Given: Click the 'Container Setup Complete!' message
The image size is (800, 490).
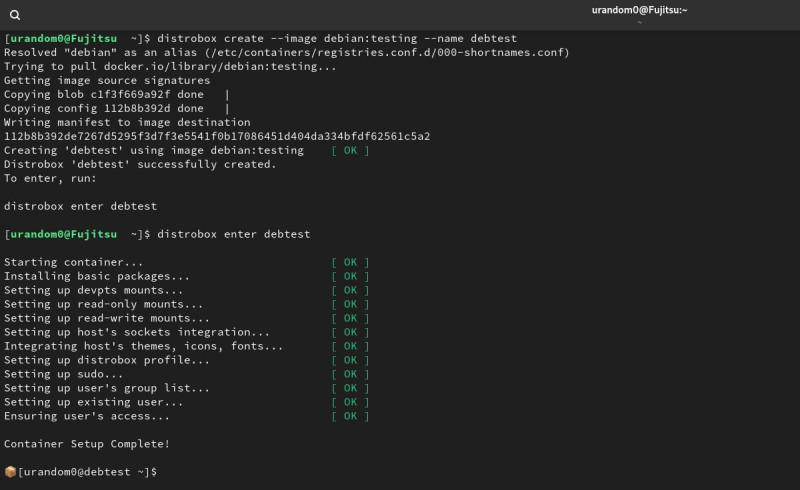Looking at the screenshot, I should click(x=87, y=443).
